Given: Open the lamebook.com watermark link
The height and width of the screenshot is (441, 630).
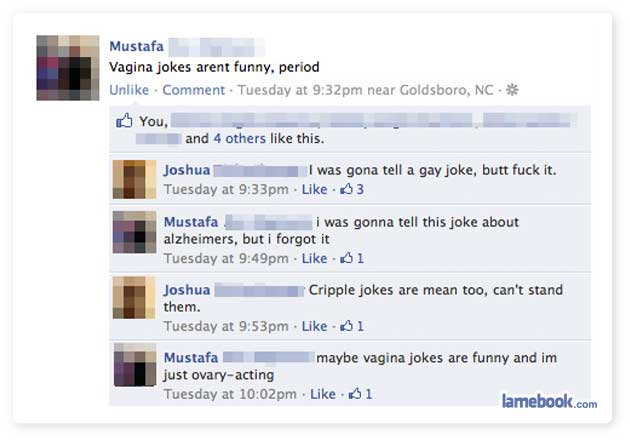Looking at the screenshot, I should (x=549, y=401).
